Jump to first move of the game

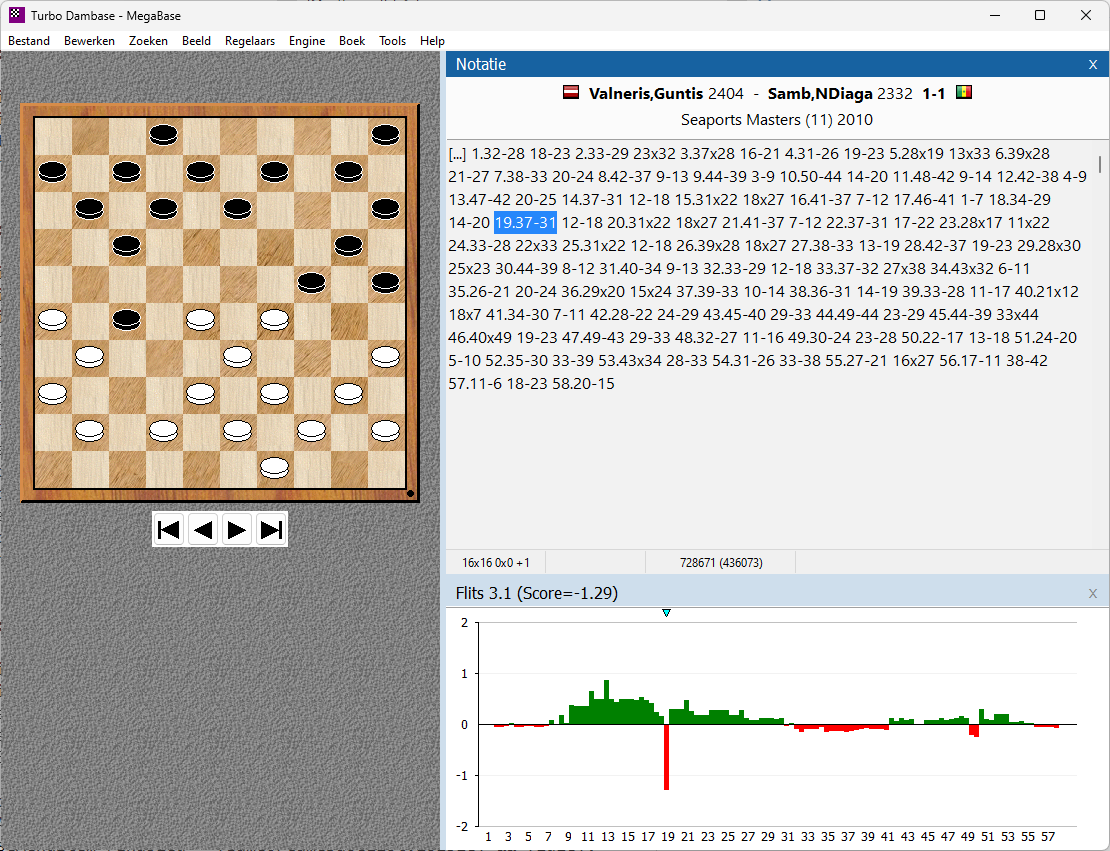tap(168, 530)
